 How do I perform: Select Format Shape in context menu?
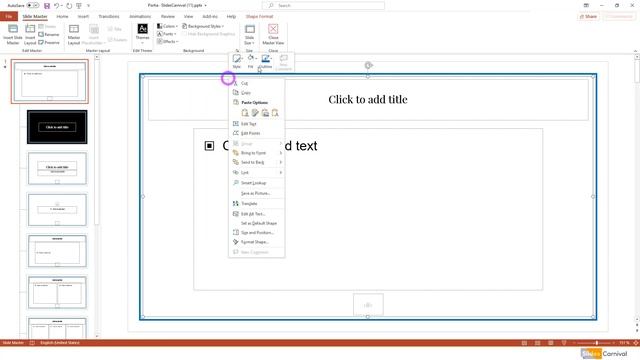click(256, 242)
